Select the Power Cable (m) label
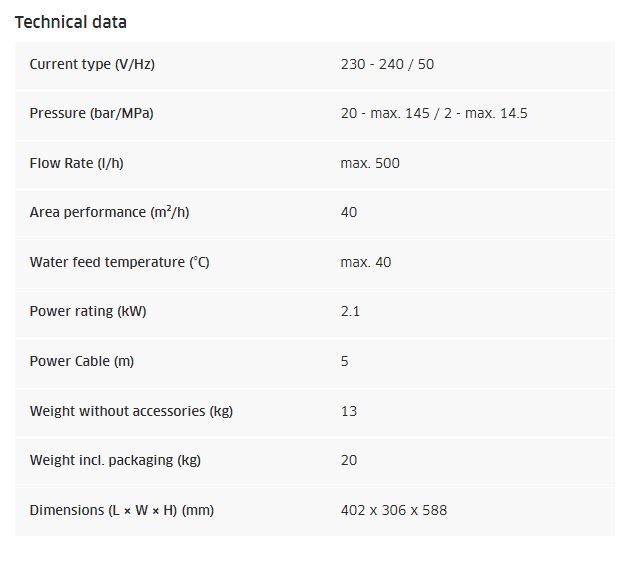The width and height of the screenshot is (635, 566). [81, 361]
